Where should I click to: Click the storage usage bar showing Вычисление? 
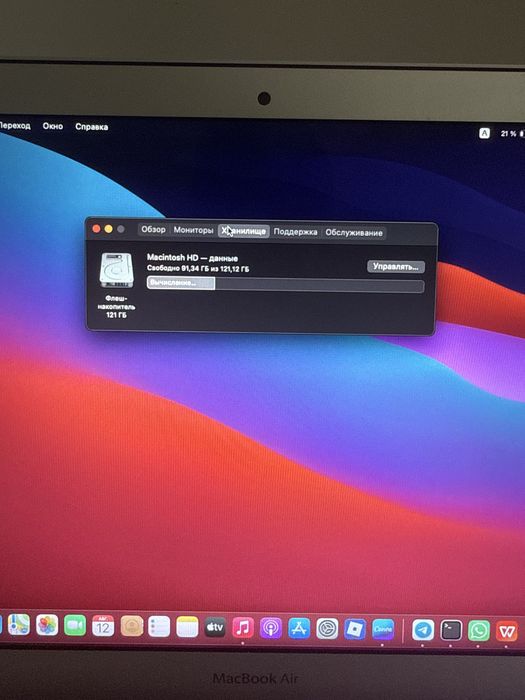(285, 284)
